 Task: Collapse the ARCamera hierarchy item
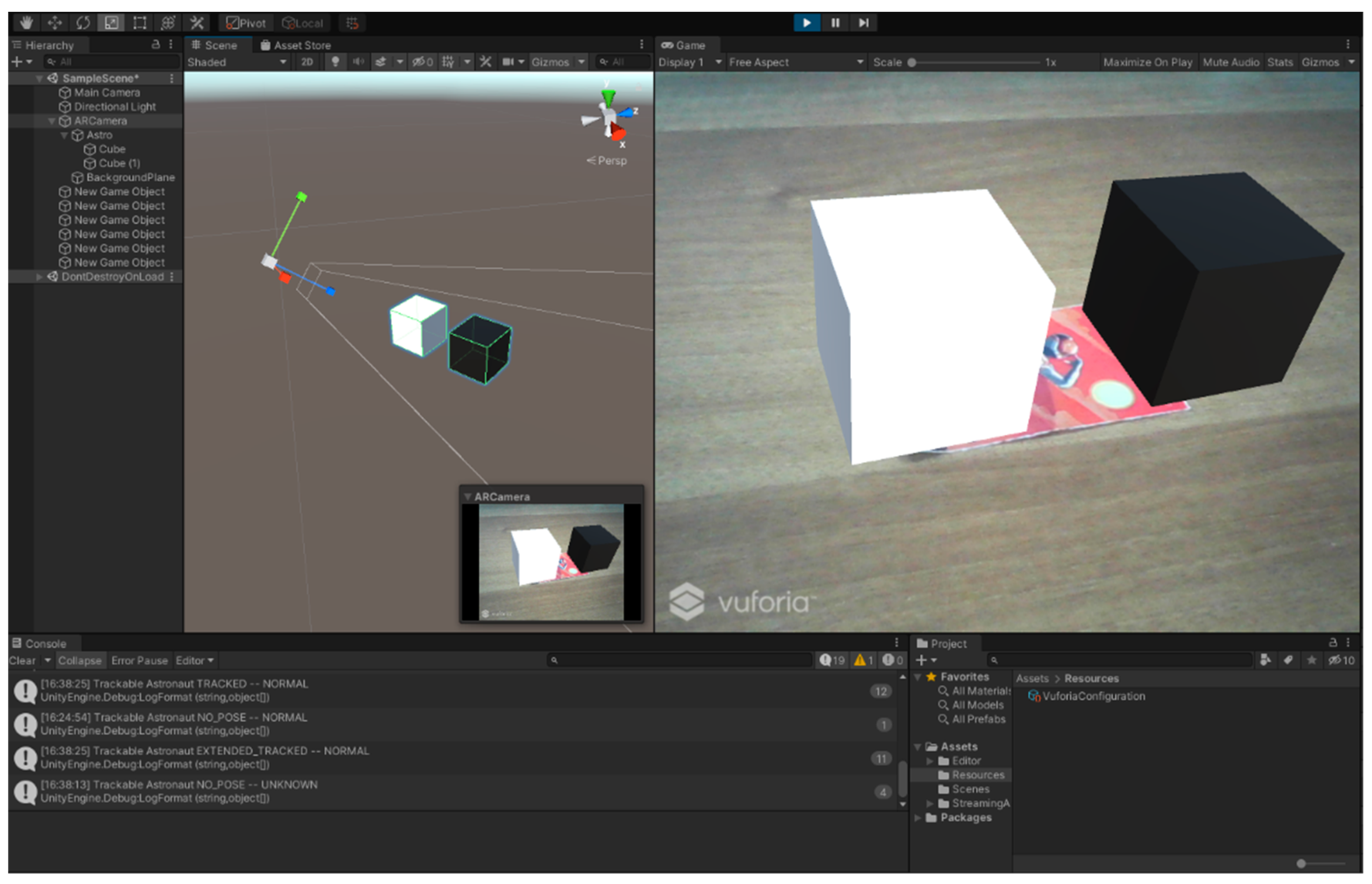[52, 121]
